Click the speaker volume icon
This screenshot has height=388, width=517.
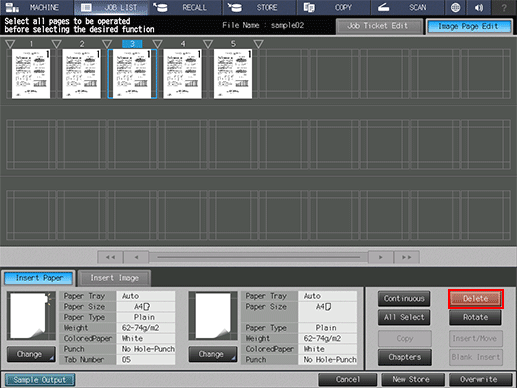tap(479, 7)
